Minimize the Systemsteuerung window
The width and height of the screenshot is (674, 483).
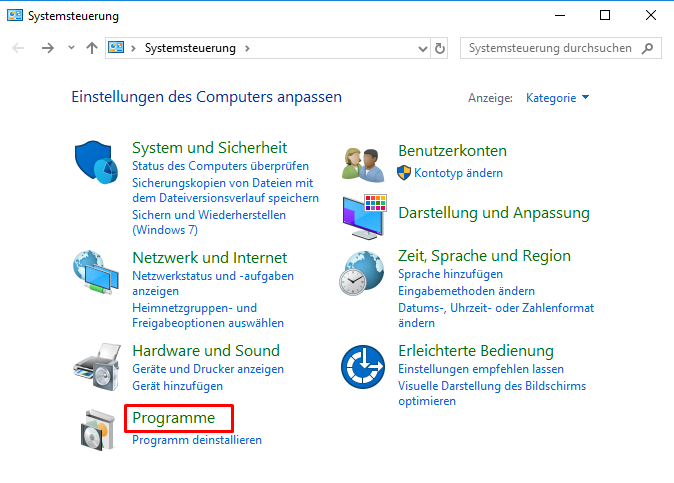coord(560,15)
